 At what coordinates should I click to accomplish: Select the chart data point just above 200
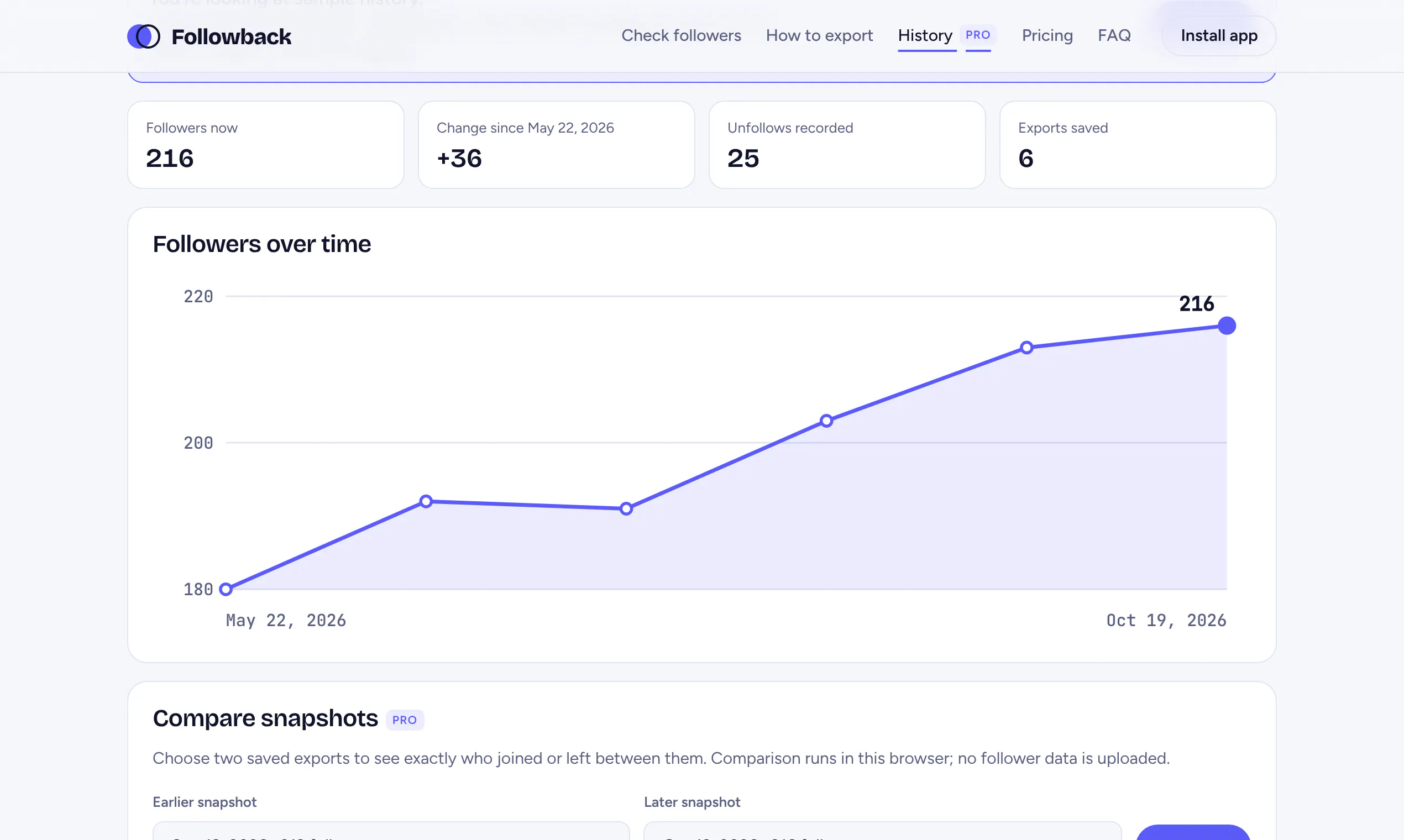[826, 421]
